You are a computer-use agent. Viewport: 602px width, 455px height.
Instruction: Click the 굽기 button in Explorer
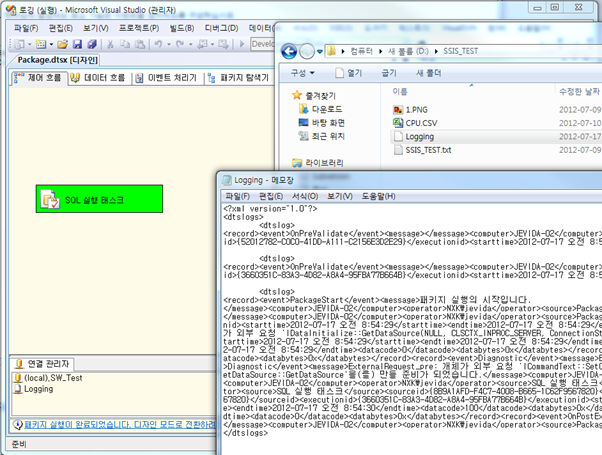click(389, 73)
